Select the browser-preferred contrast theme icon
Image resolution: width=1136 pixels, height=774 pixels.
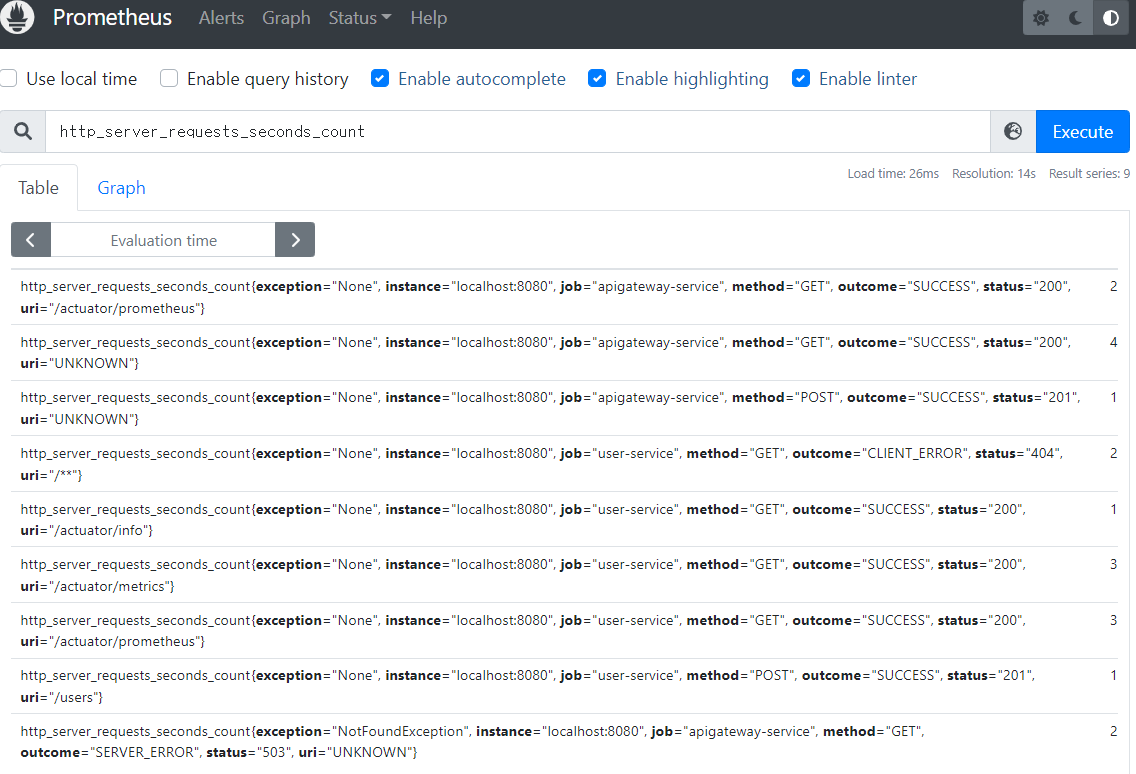coord(1111,18)
